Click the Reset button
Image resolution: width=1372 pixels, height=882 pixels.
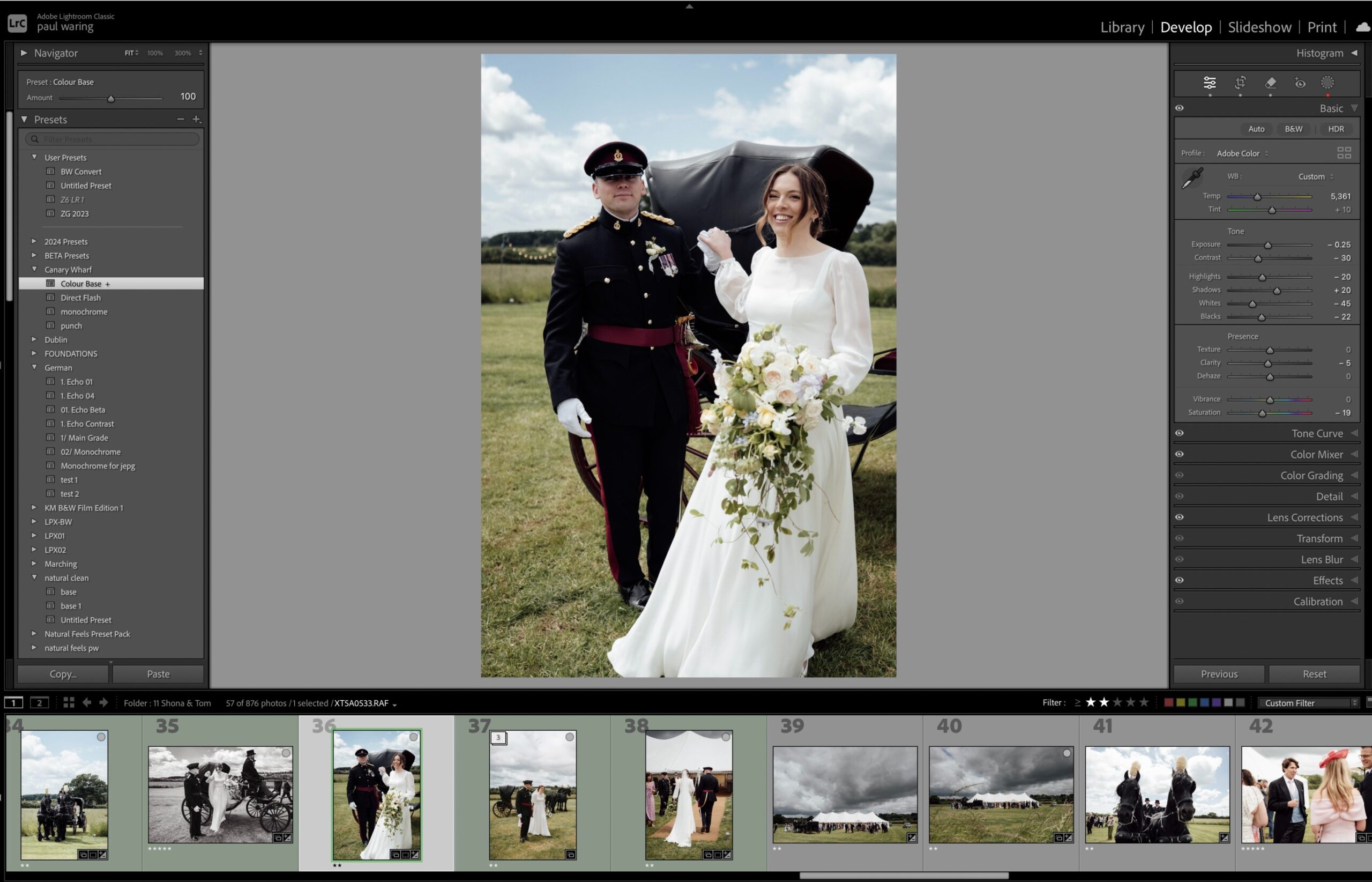pos(1314,674)
